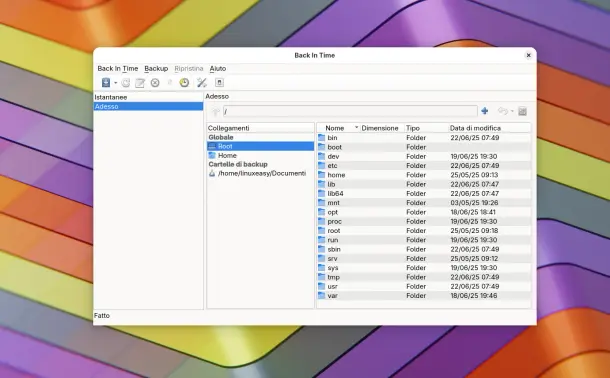Click the folder up arrow icon

pyautogui.click(x=215, y=112)
